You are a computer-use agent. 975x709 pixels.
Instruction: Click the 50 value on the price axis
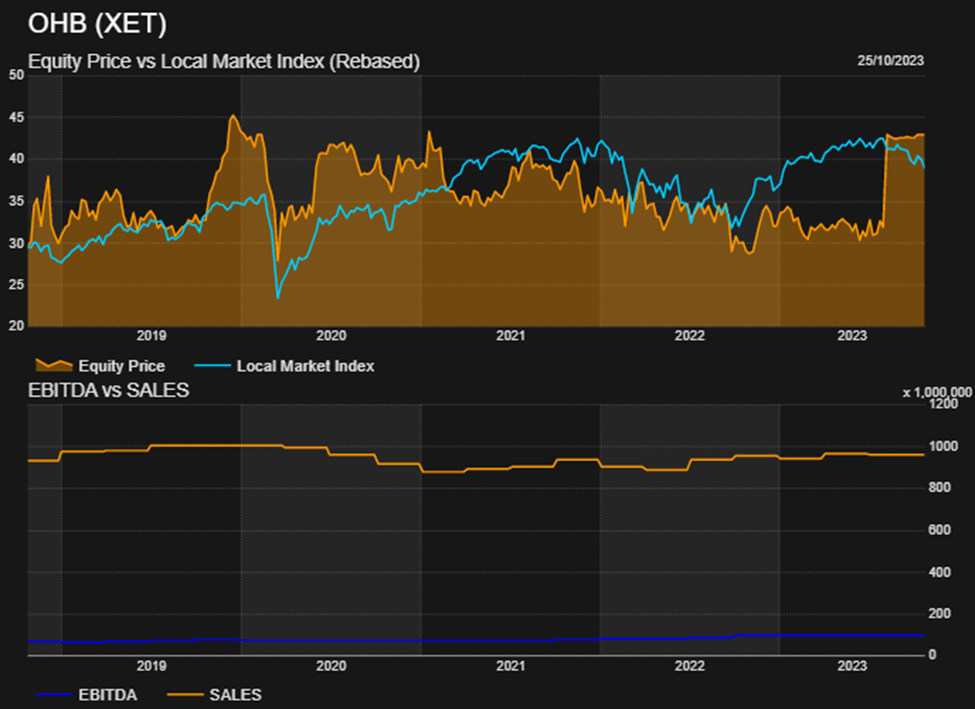point(17,75)
